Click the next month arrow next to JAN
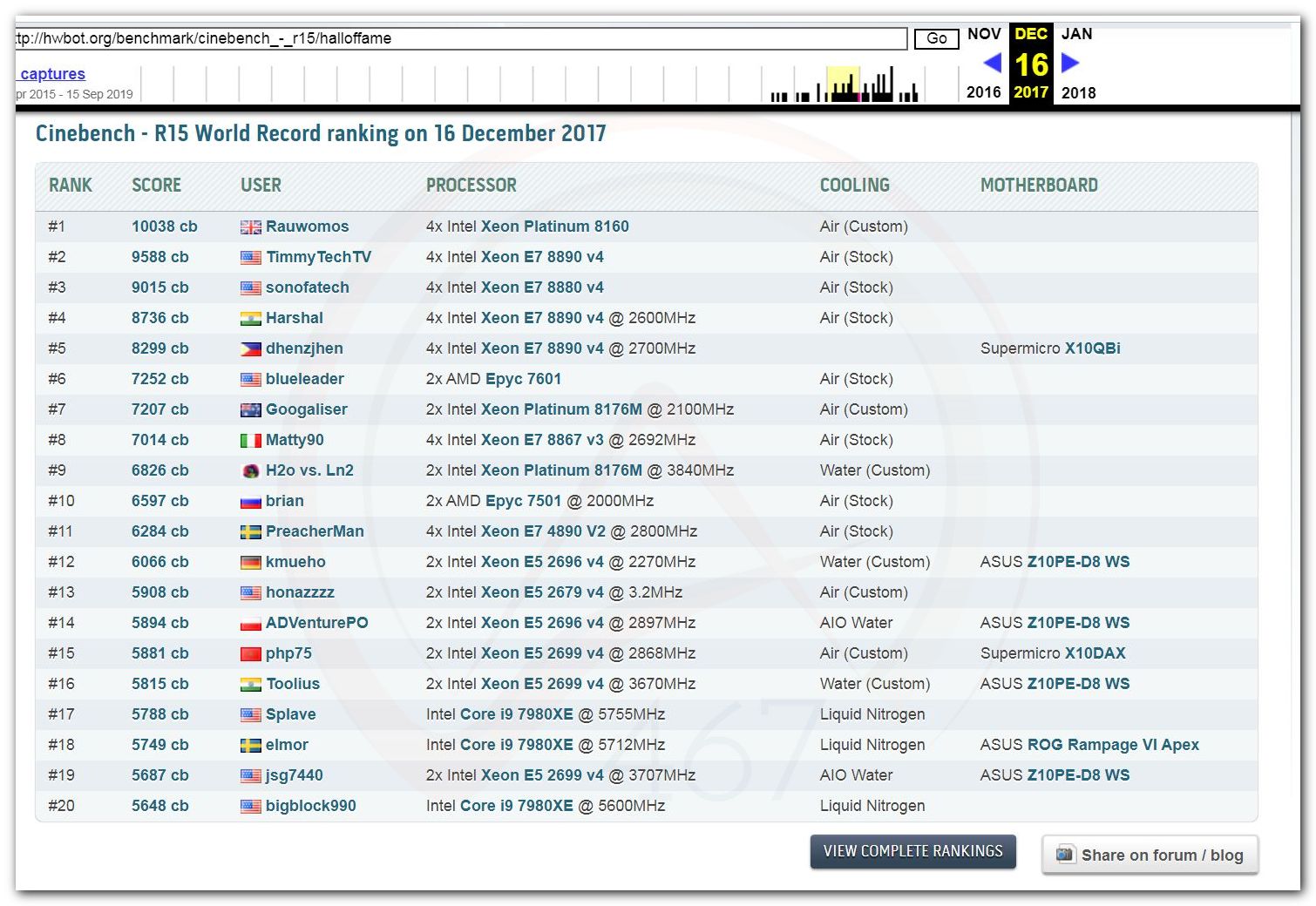The width and height of the screenshot is (1316, 906). [1070, 63]
